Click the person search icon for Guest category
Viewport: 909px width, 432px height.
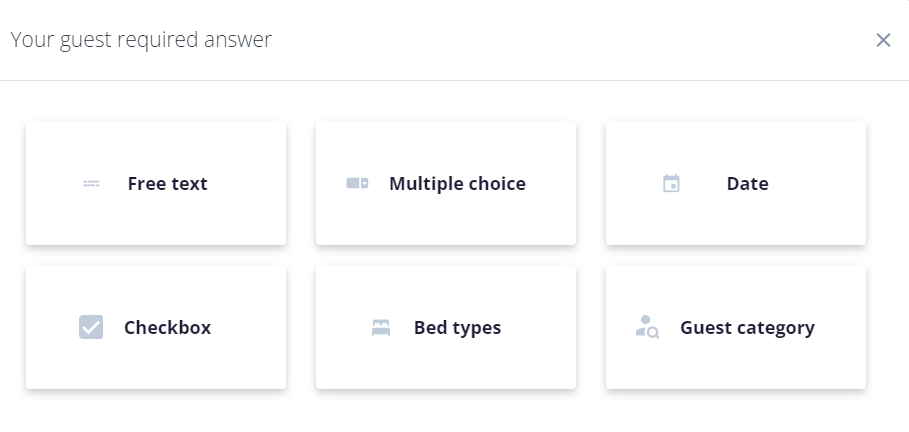647,327
